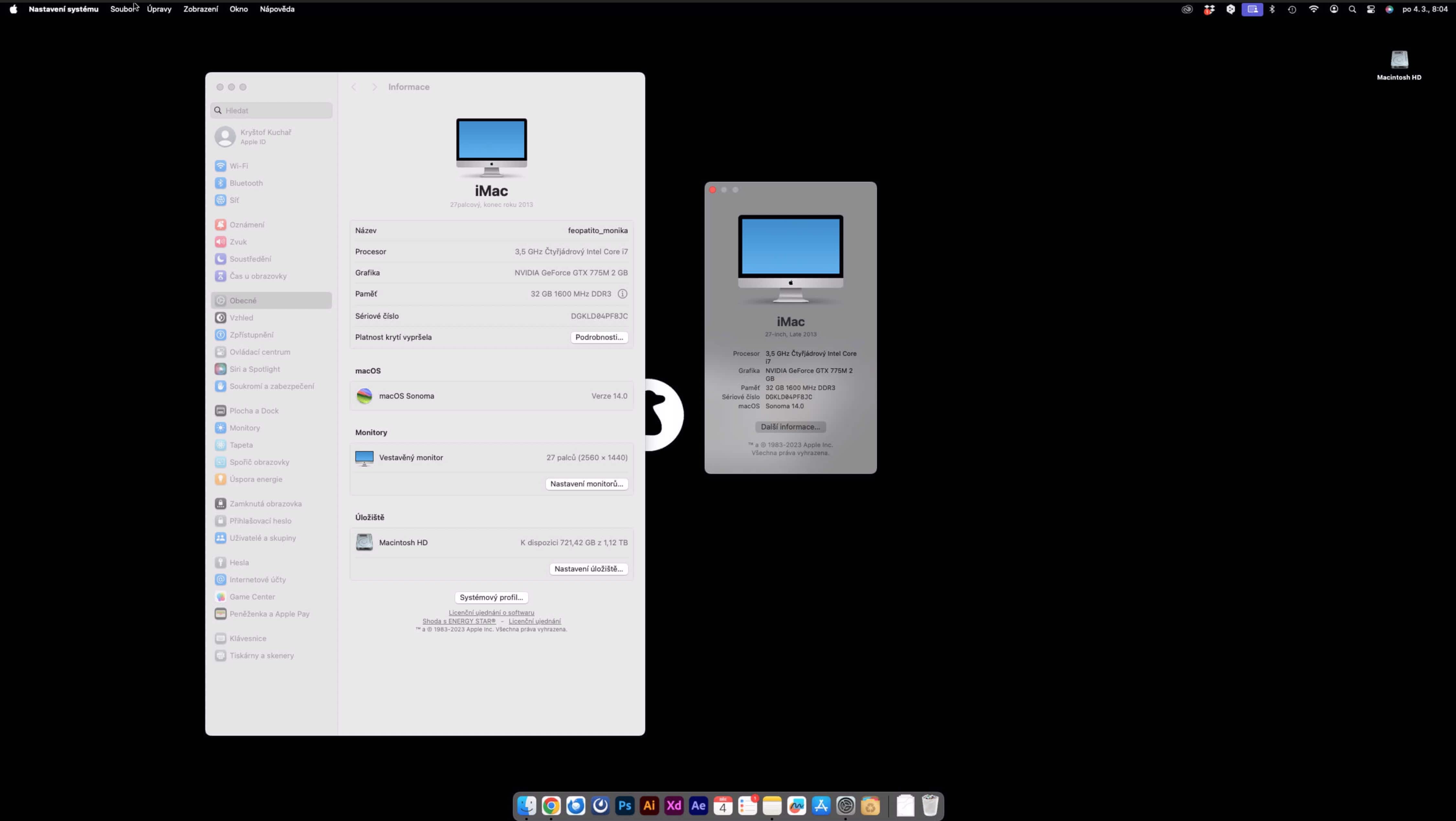
Task: Click Nastavení monitorů… button
Action: 586,484
